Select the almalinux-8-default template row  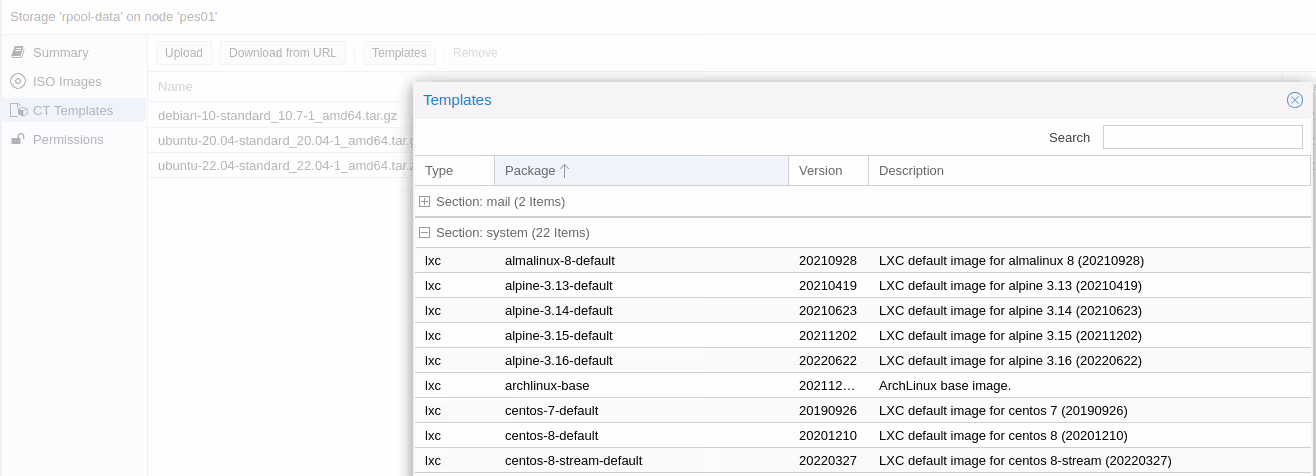point(560,261)
